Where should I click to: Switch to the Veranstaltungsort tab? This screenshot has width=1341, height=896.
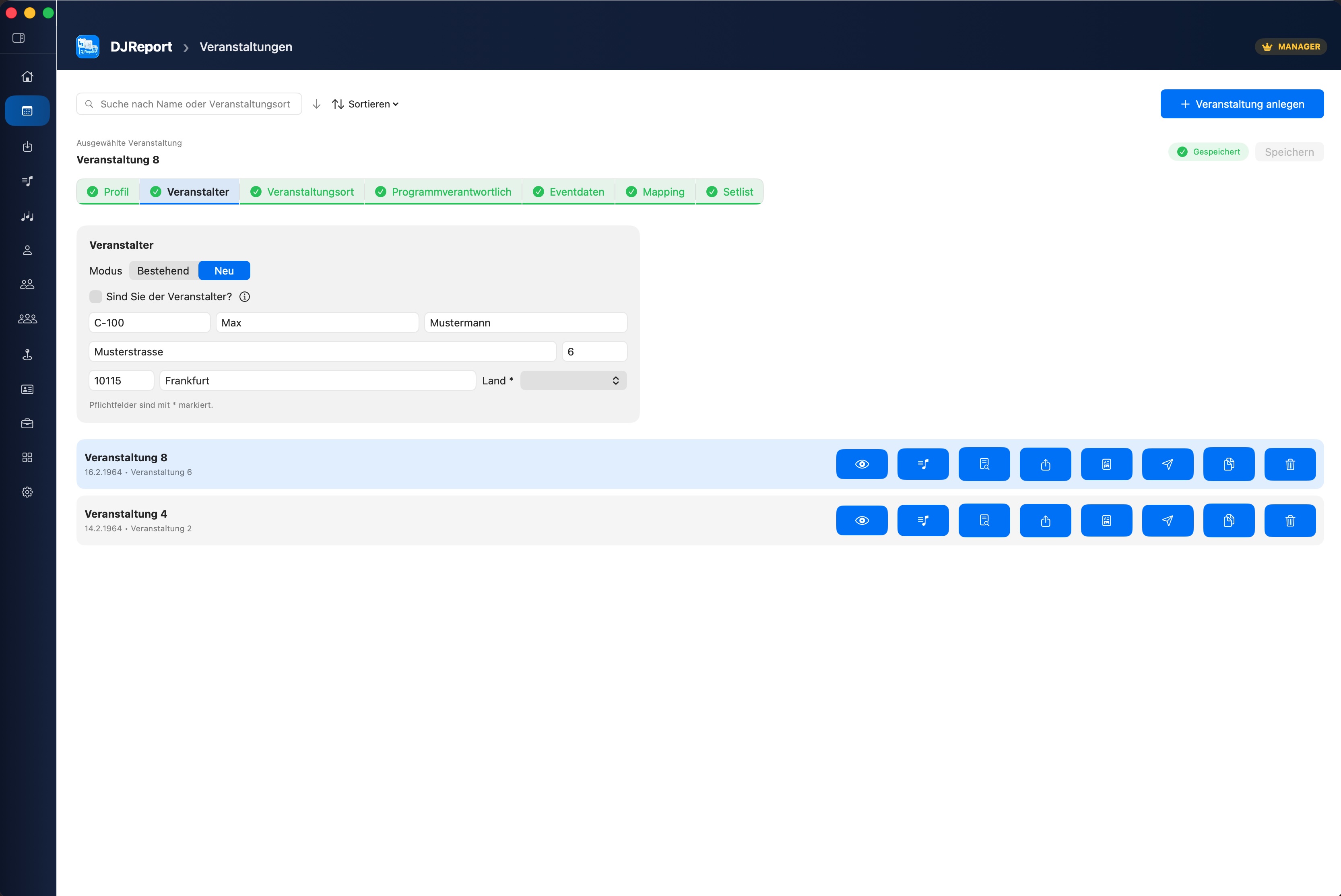302,192
